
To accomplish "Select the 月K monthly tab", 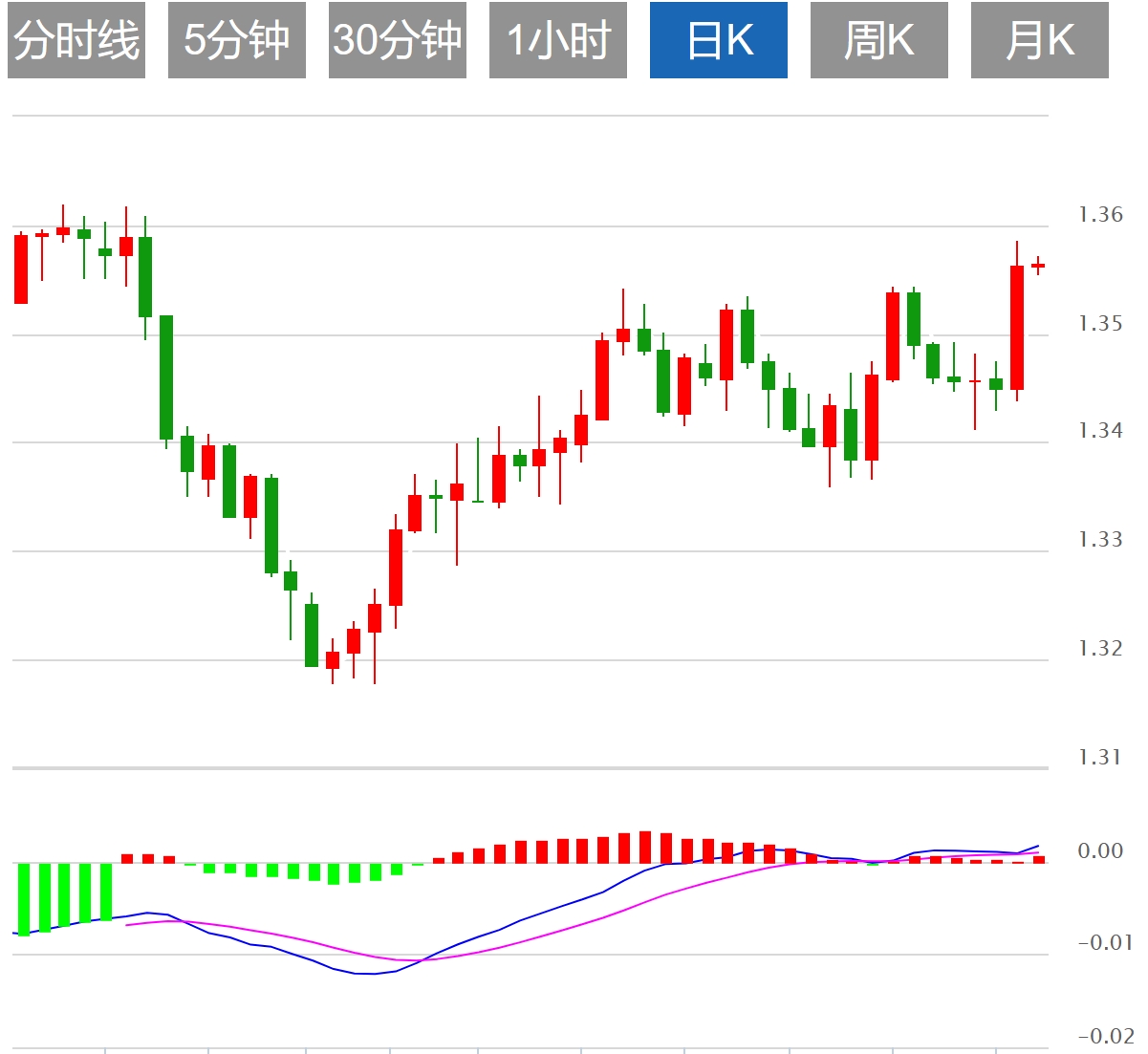I will point(1040,40).
